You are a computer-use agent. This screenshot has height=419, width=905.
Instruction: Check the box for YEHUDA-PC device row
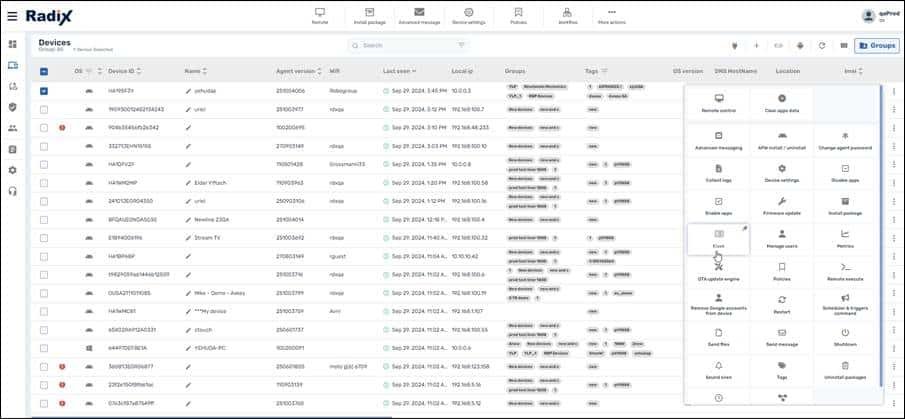(x=44, y=347)
